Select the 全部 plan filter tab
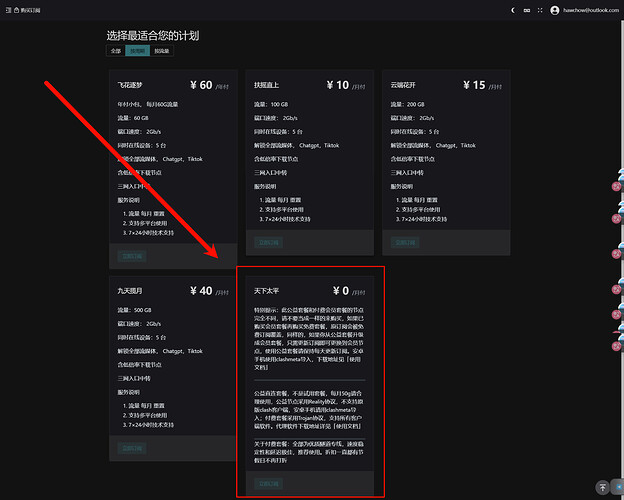Viewport: 624px width, 500px height. click(116, 51)
